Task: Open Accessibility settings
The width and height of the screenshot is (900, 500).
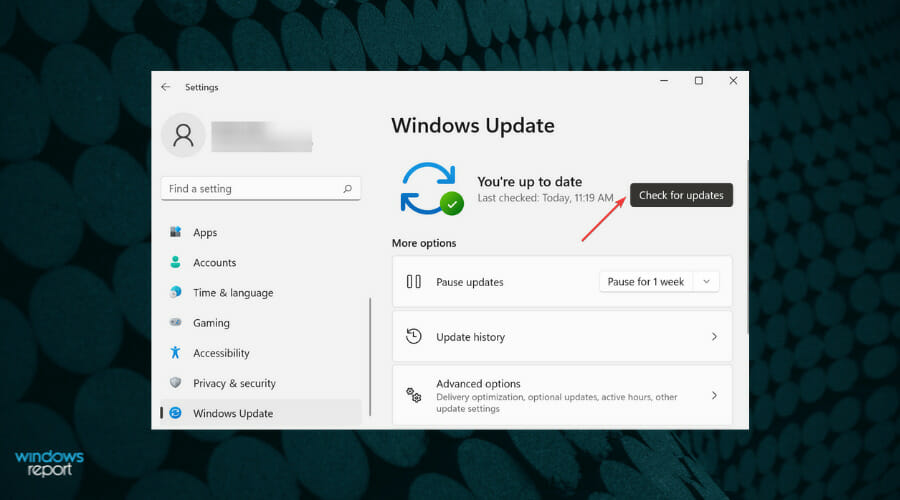Action: [x=261, y=353]
